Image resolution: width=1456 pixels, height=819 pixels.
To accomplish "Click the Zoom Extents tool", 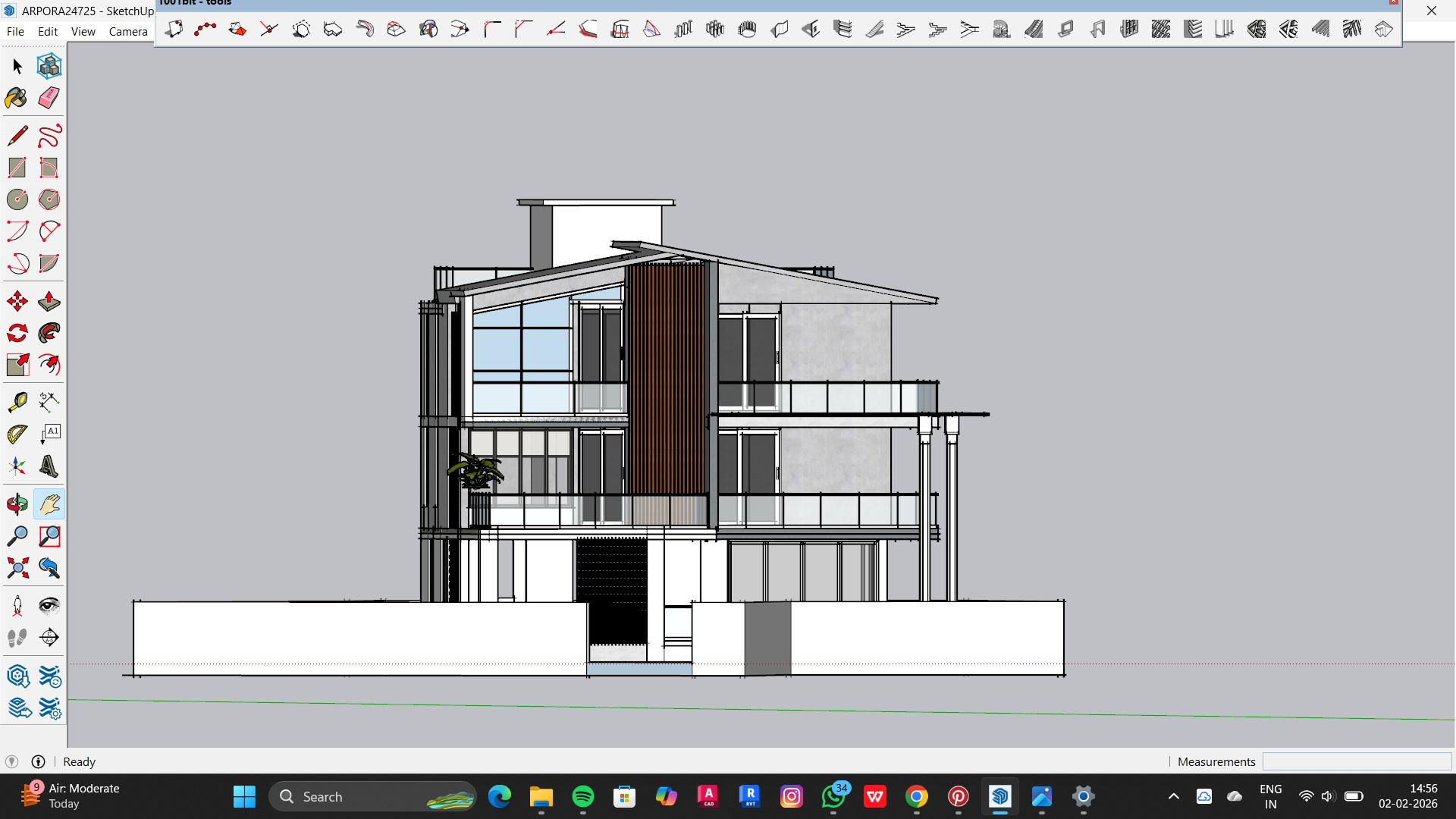I will [17, 568].
